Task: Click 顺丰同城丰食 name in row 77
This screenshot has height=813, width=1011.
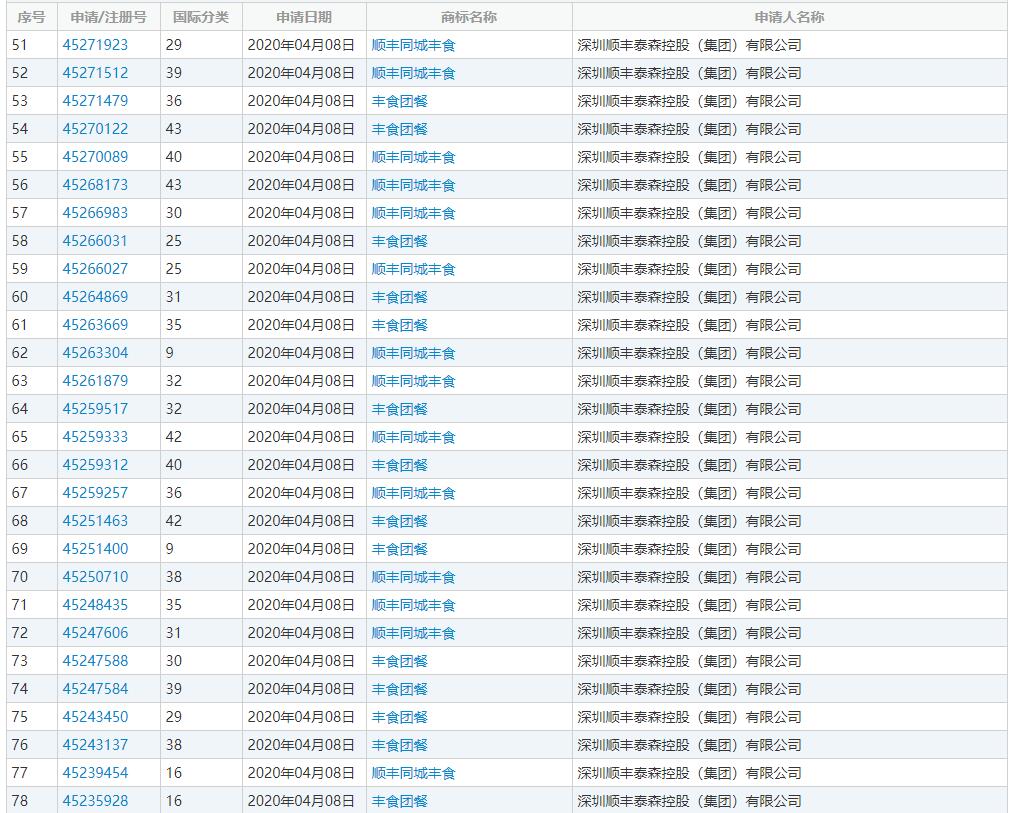Action: pos(413,773)
